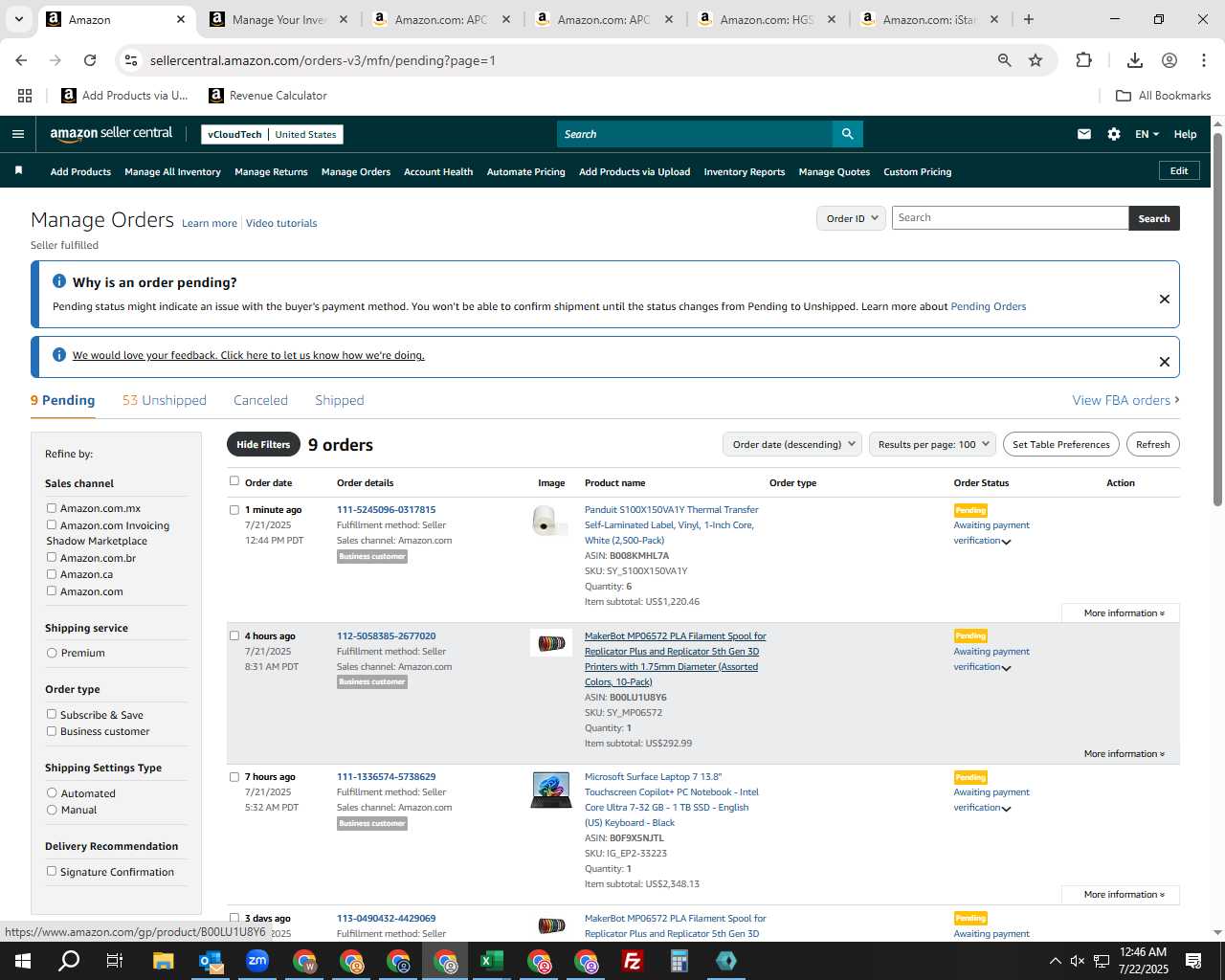Expand Awaiting payment verification on Panduit order
The height and width of the screenshot is (980, 1225).
tap(1006, 542)
